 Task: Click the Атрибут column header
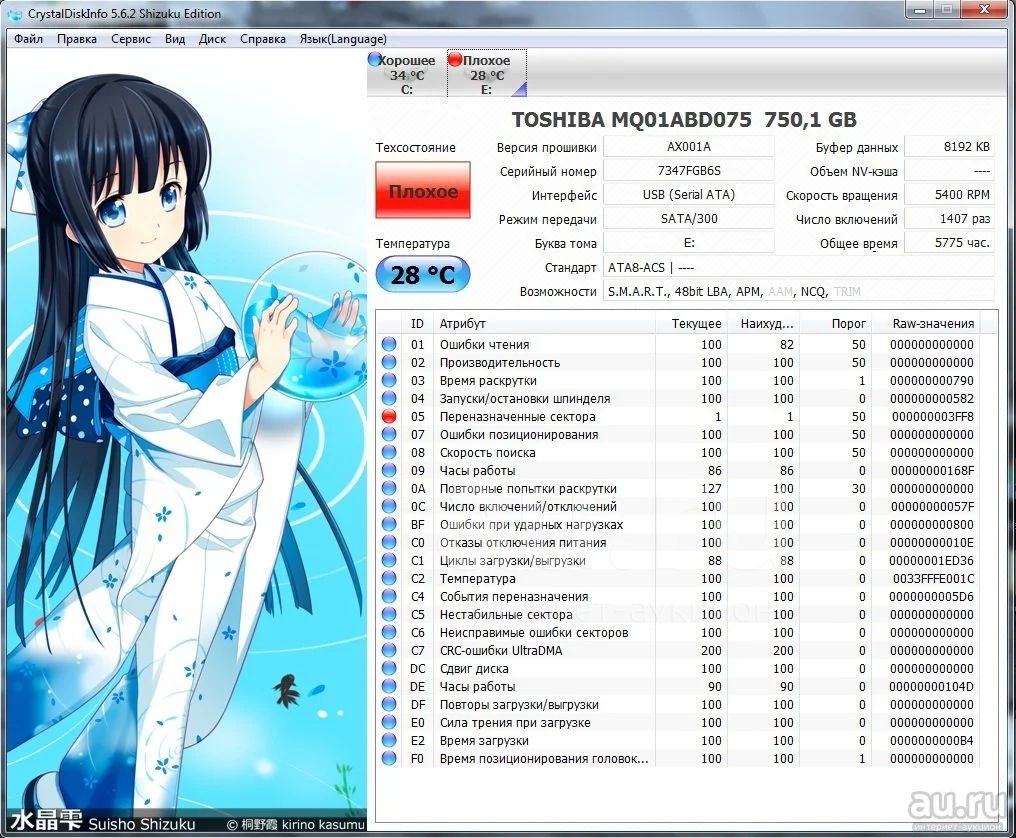[x=544, y=323]
